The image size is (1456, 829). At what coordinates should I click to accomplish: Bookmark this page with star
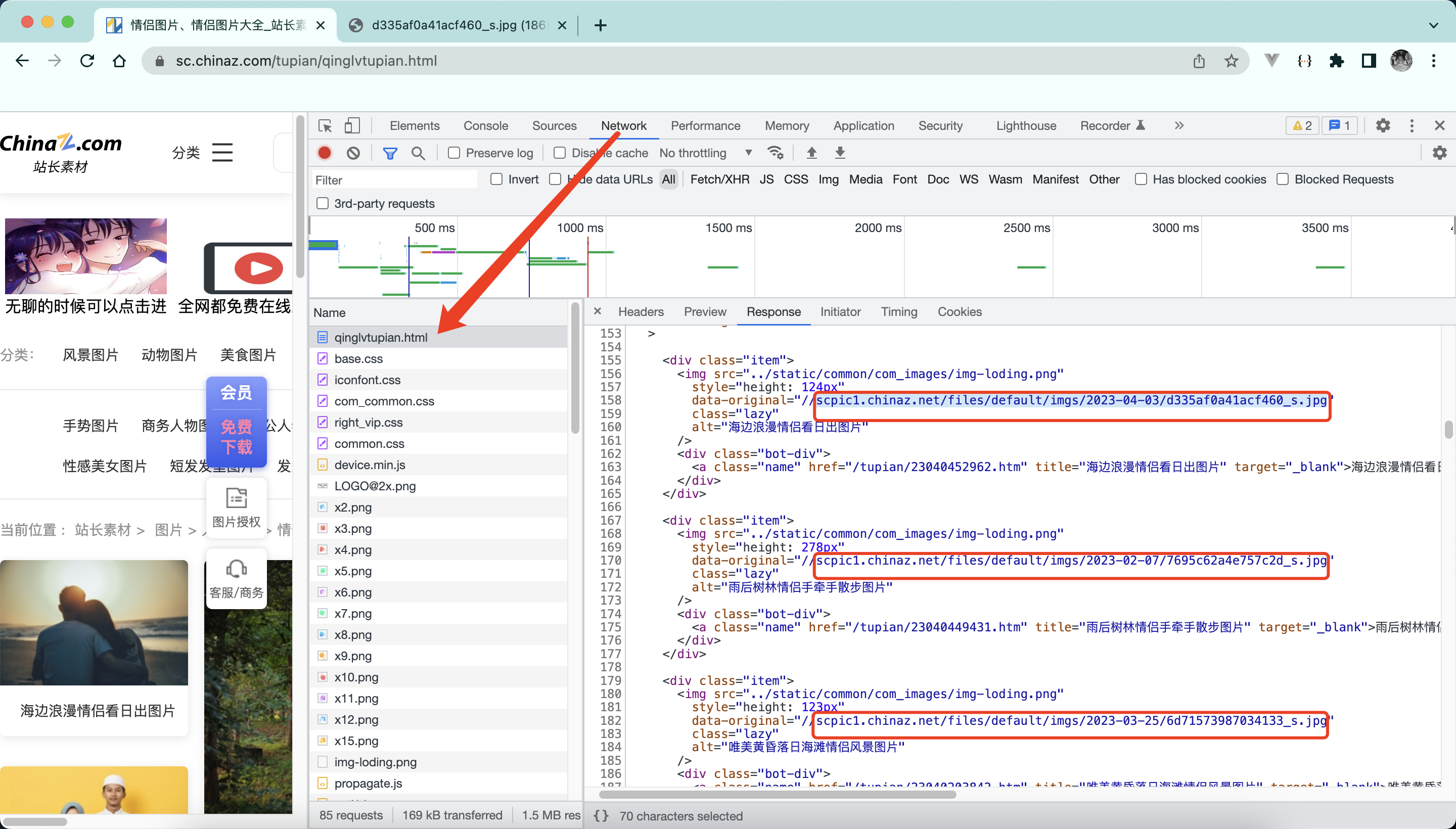coord(1231,60)
